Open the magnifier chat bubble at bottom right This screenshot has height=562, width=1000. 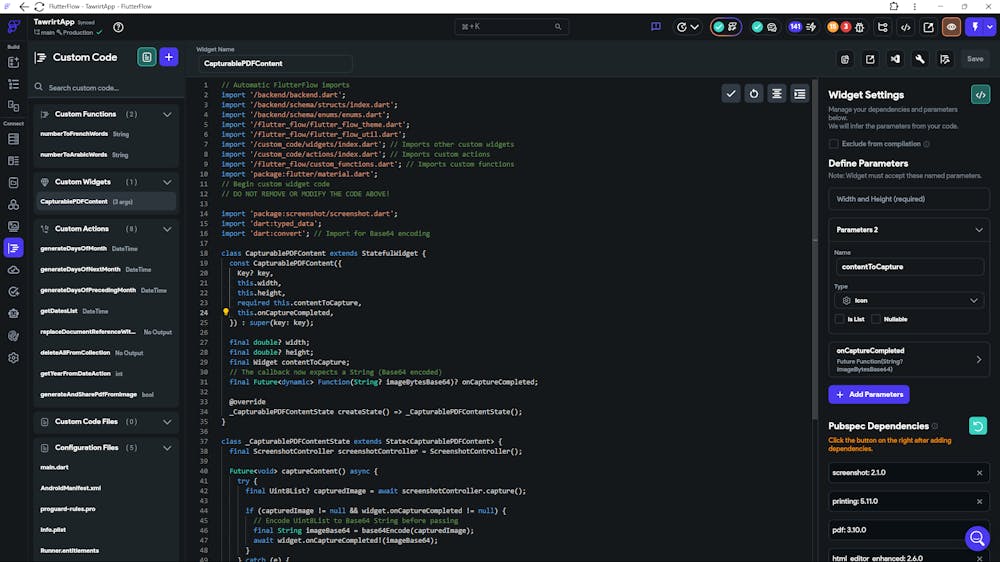(x=976, y=538)
